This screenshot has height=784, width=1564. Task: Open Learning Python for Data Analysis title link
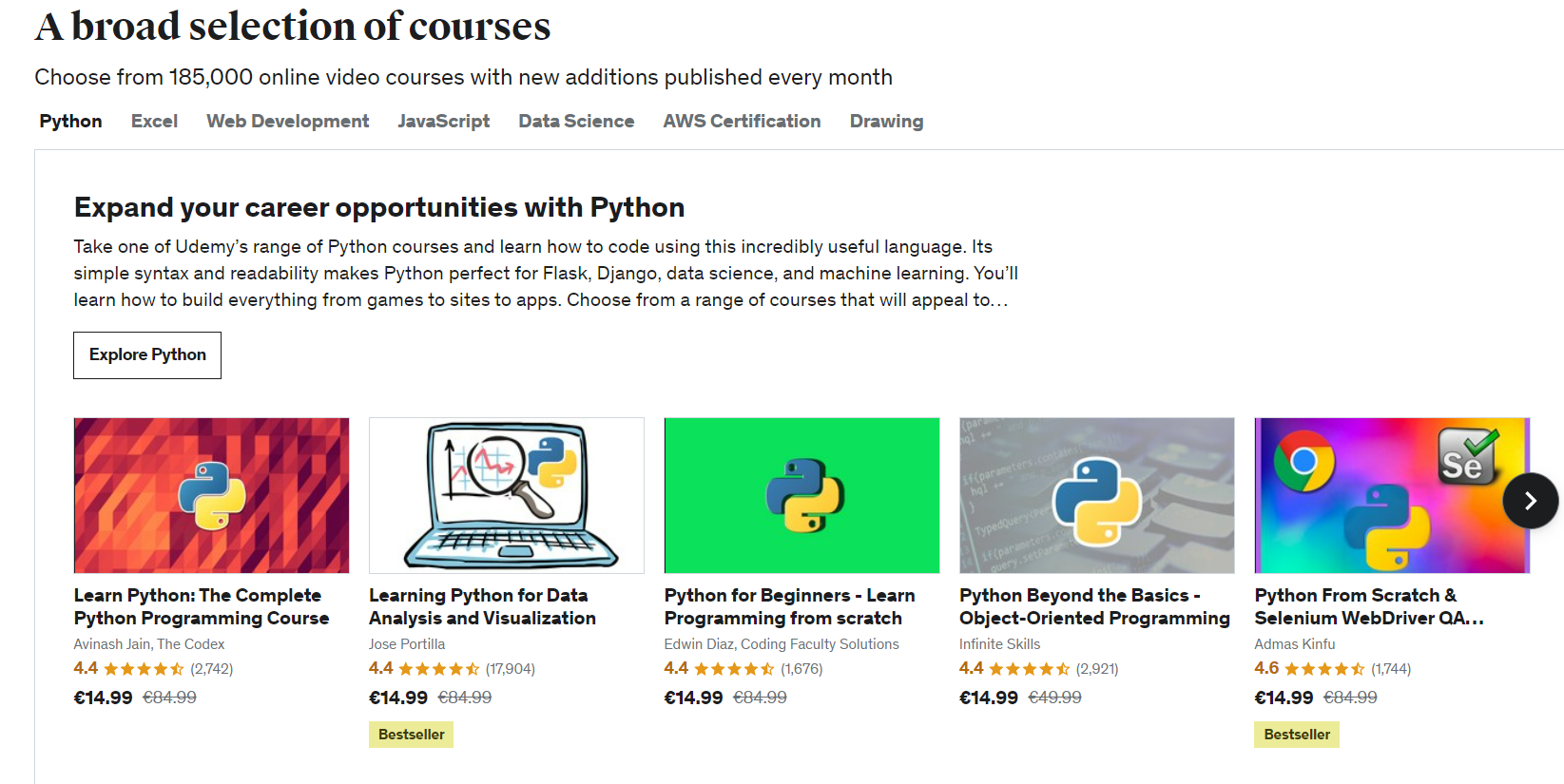pos(482,606)
